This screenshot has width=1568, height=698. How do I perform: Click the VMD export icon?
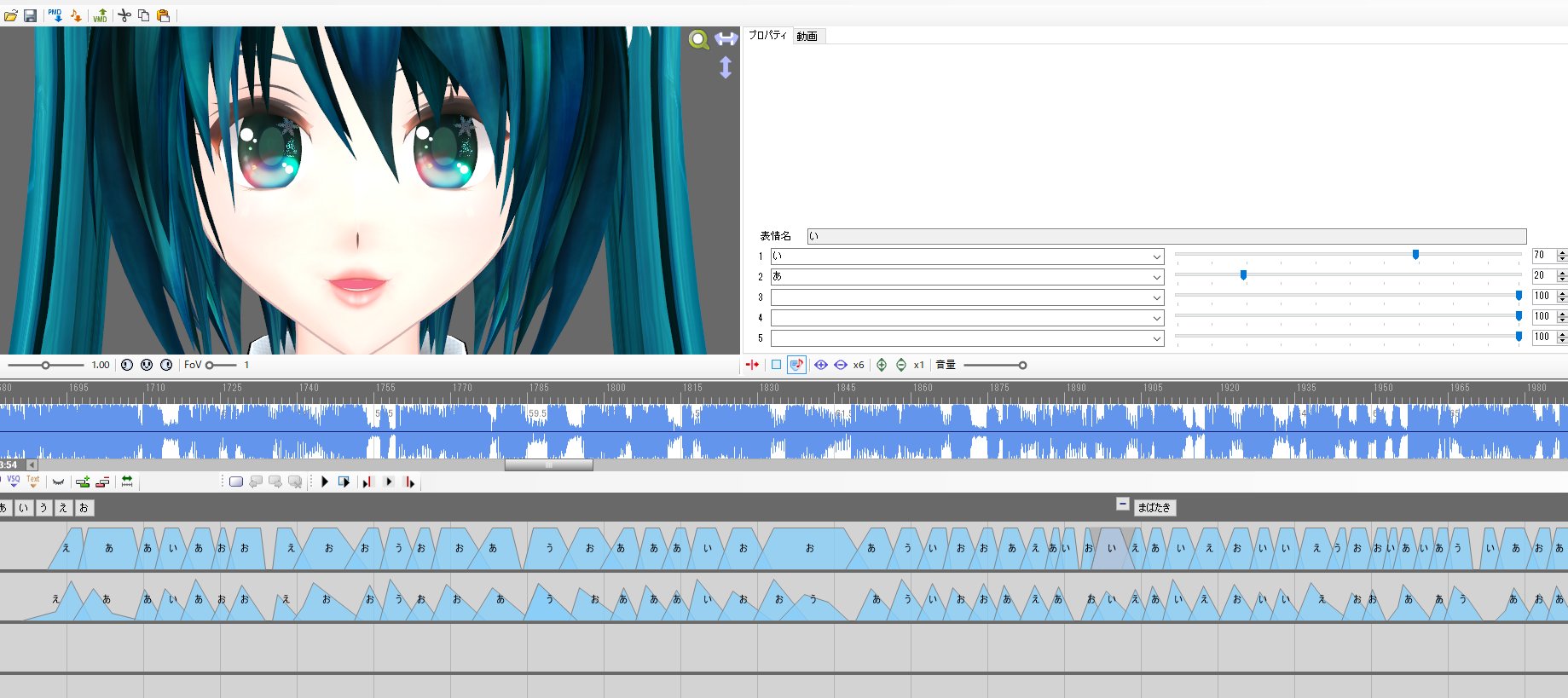(x=100, y=15)
